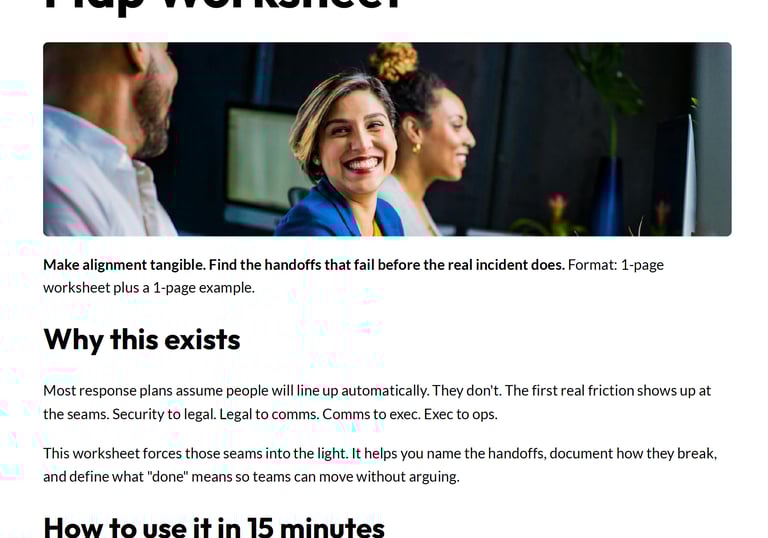This screenshot has height=538, width=768.
Task: Click the 'How to use it in 15 minutes' heading
Action: pos(214,527)
